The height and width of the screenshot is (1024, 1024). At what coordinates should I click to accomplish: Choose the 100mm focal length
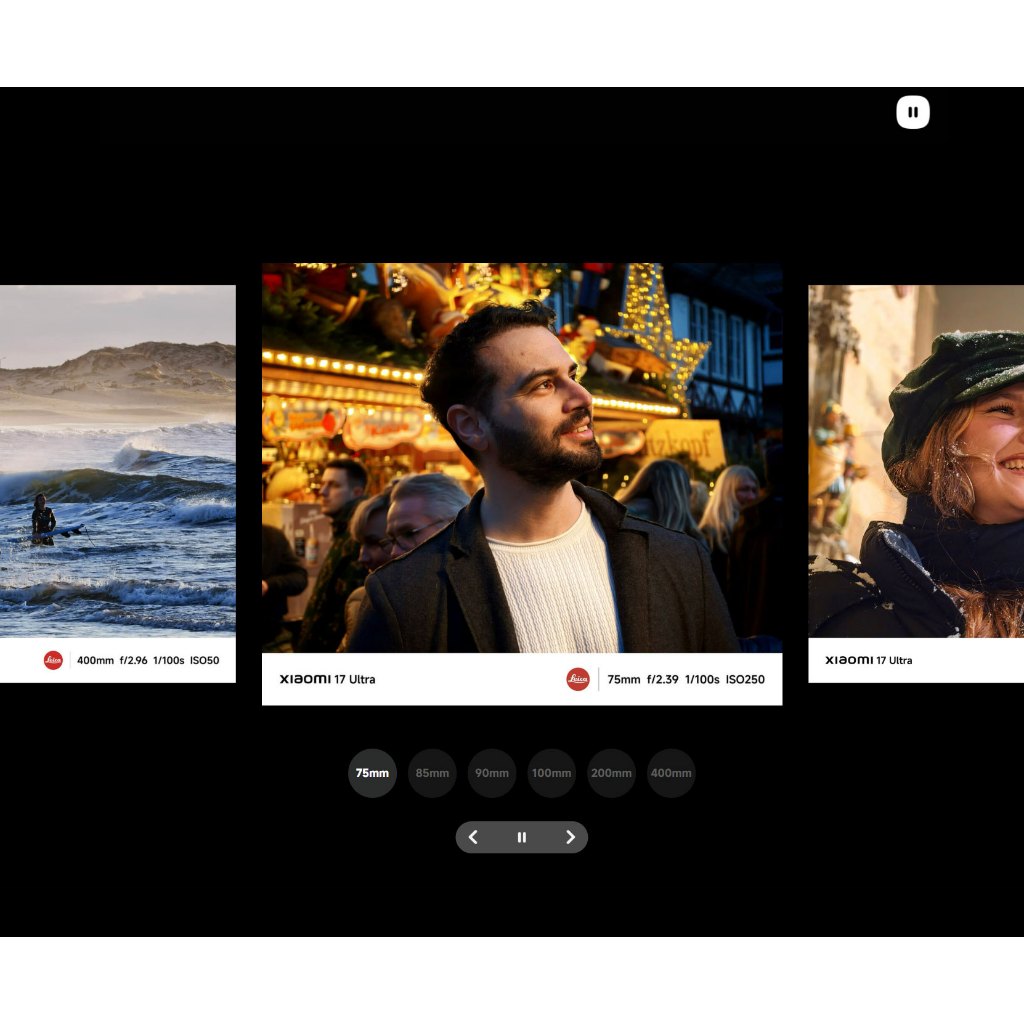click(551, 773)
